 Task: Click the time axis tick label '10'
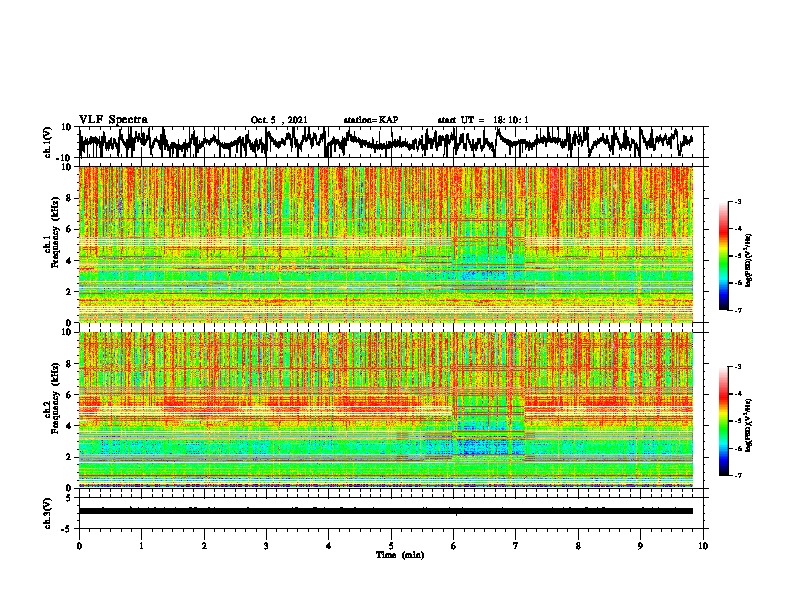tap(703, 546)
